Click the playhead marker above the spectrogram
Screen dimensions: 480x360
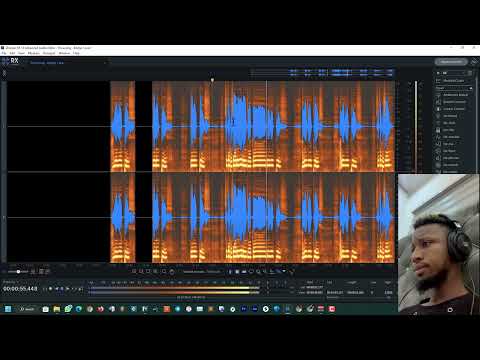coord(212,80)
